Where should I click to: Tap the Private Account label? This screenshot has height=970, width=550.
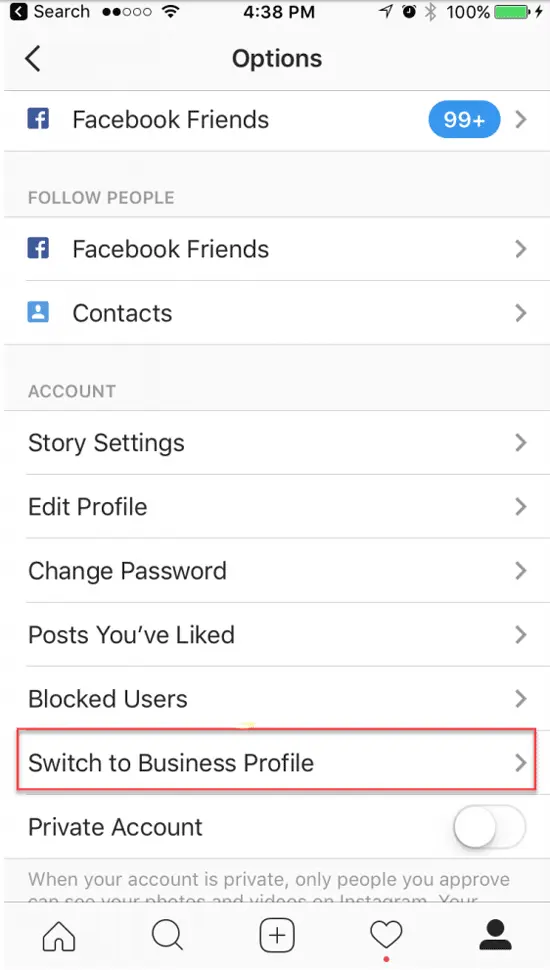coord(115,827)
